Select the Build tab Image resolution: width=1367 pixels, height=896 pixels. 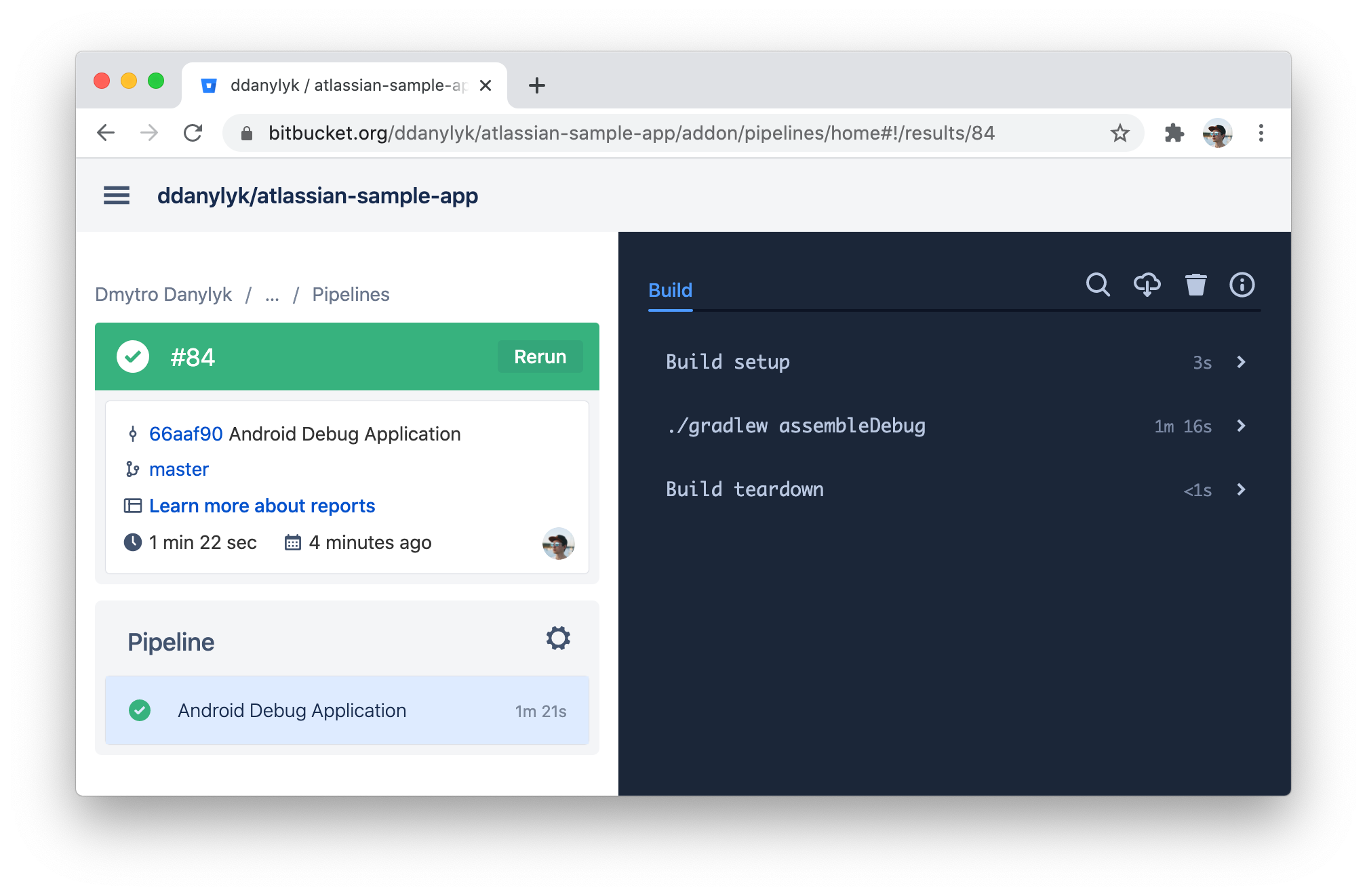tap(670, 290)
